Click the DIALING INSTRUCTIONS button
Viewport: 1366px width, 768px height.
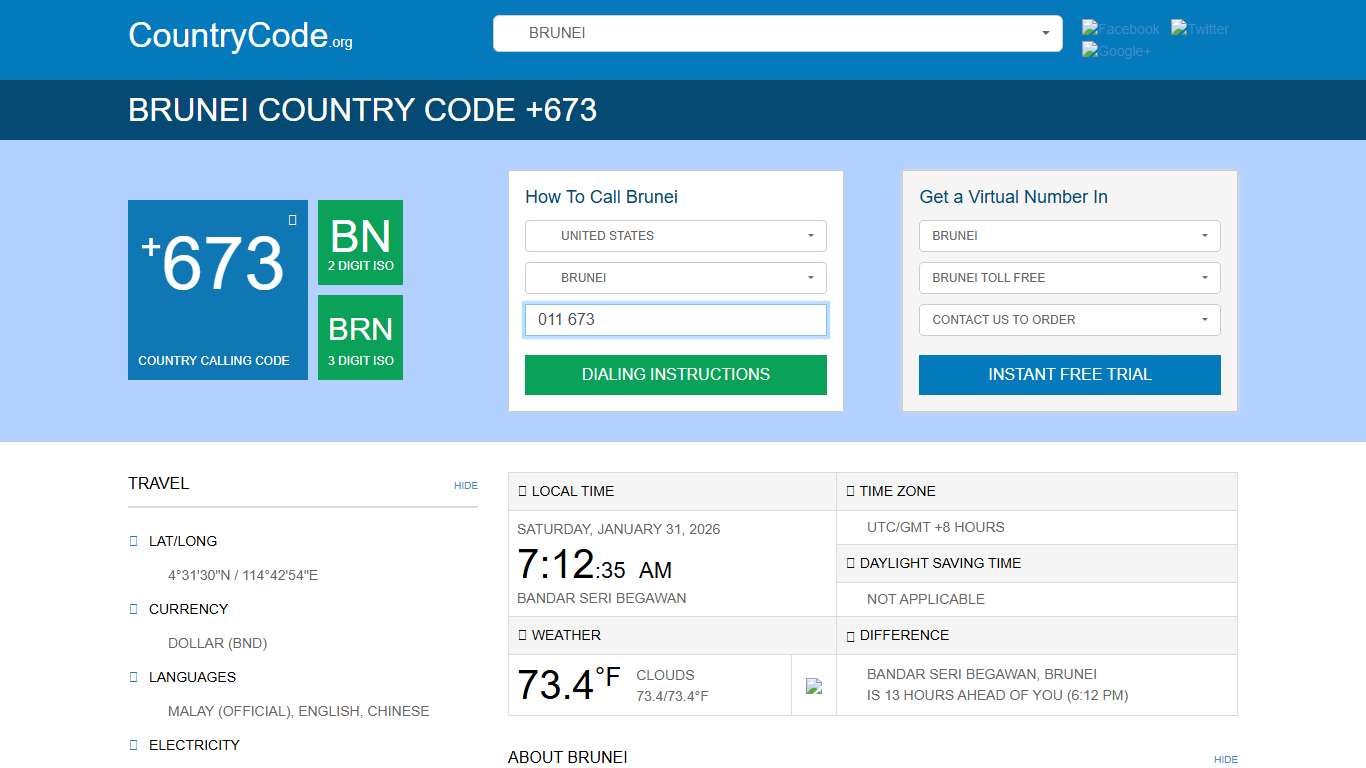pyautogui.click(x=675, y=374)
